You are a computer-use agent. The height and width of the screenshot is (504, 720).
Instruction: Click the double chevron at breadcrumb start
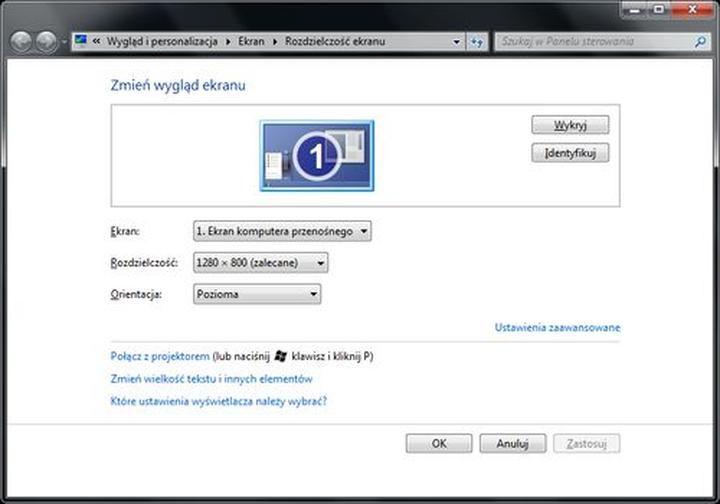96,42
